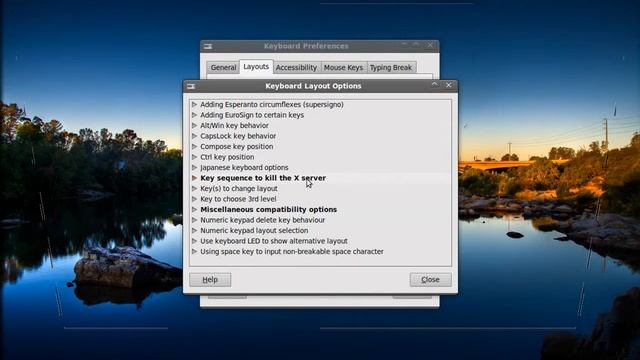The image size is (640, 360).
Task: Select 'Numeric keypad layout selection' text
Action: click(254, 231)
